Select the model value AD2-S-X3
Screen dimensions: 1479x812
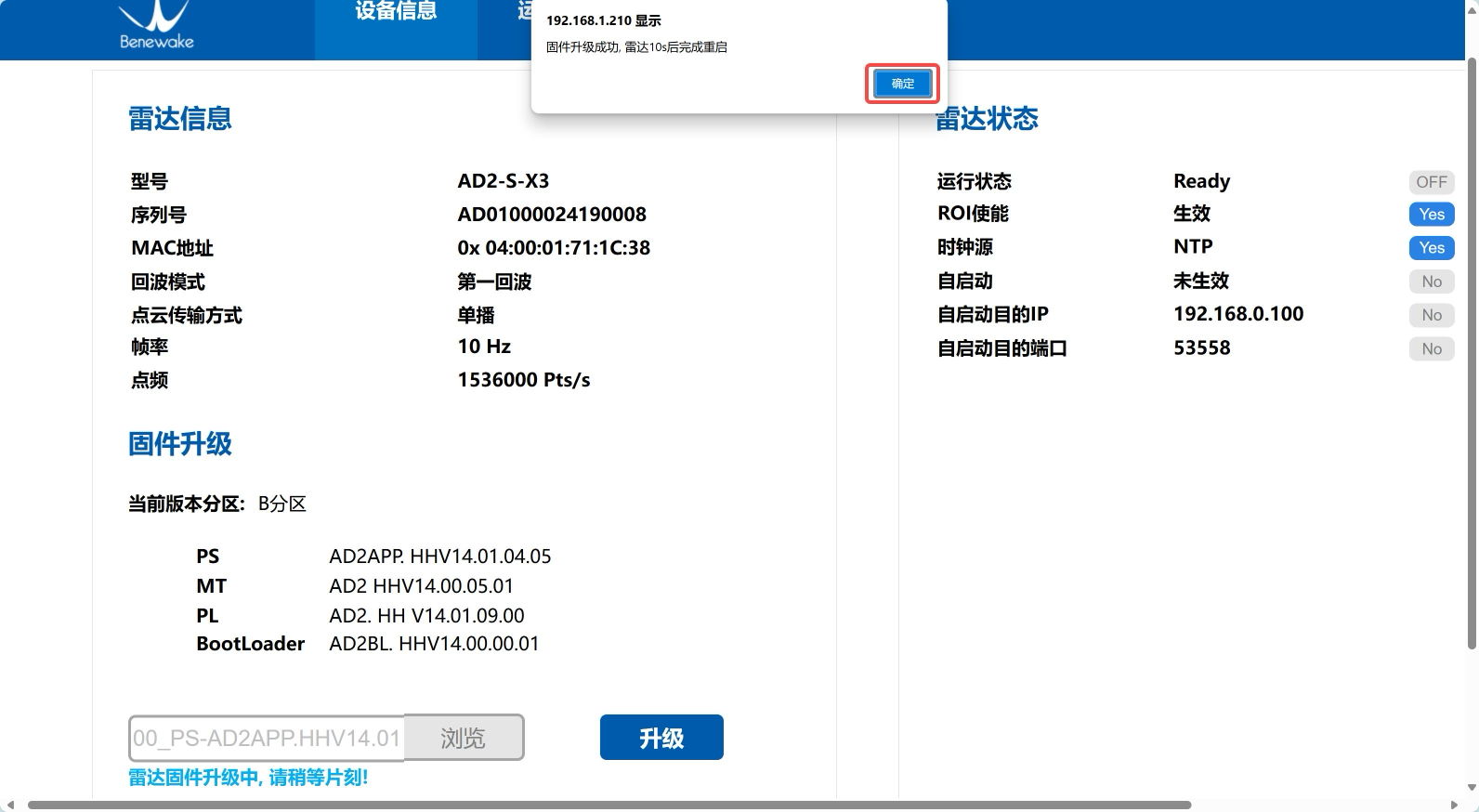[x=504, y=181]
